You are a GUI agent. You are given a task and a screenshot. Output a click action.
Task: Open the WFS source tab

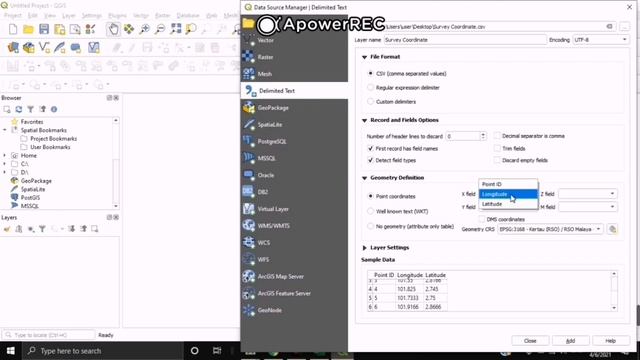click(294, 259)
